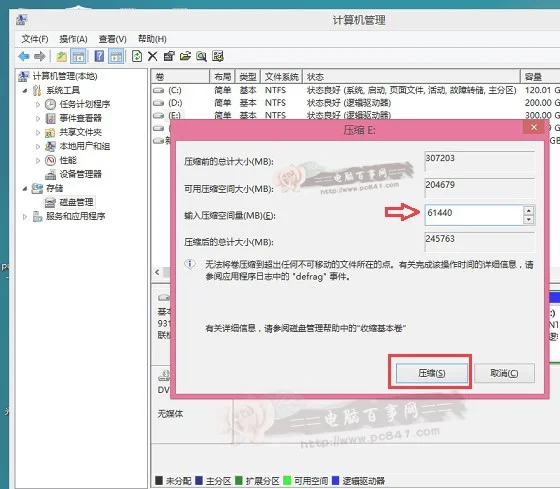Image resolution: width=560 pixels, height=489 pixels.
Task: Sort by the 文件系统 column header
Action: (x=281, y=76)
